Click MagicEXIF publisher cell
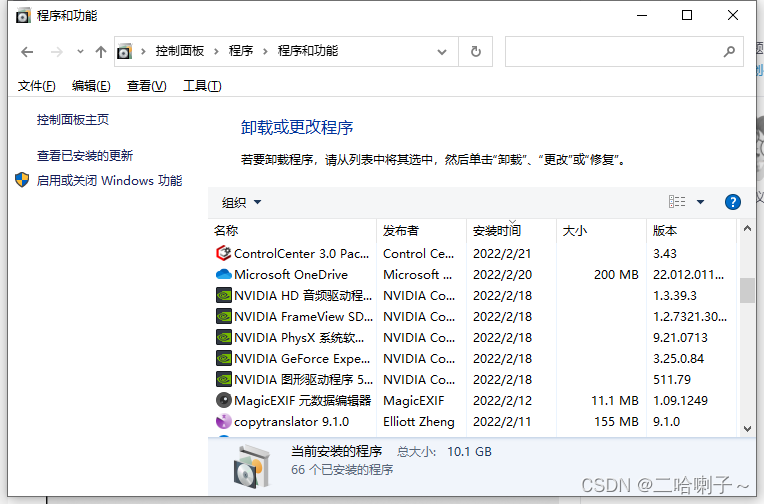764x504 pixels. 414,401
